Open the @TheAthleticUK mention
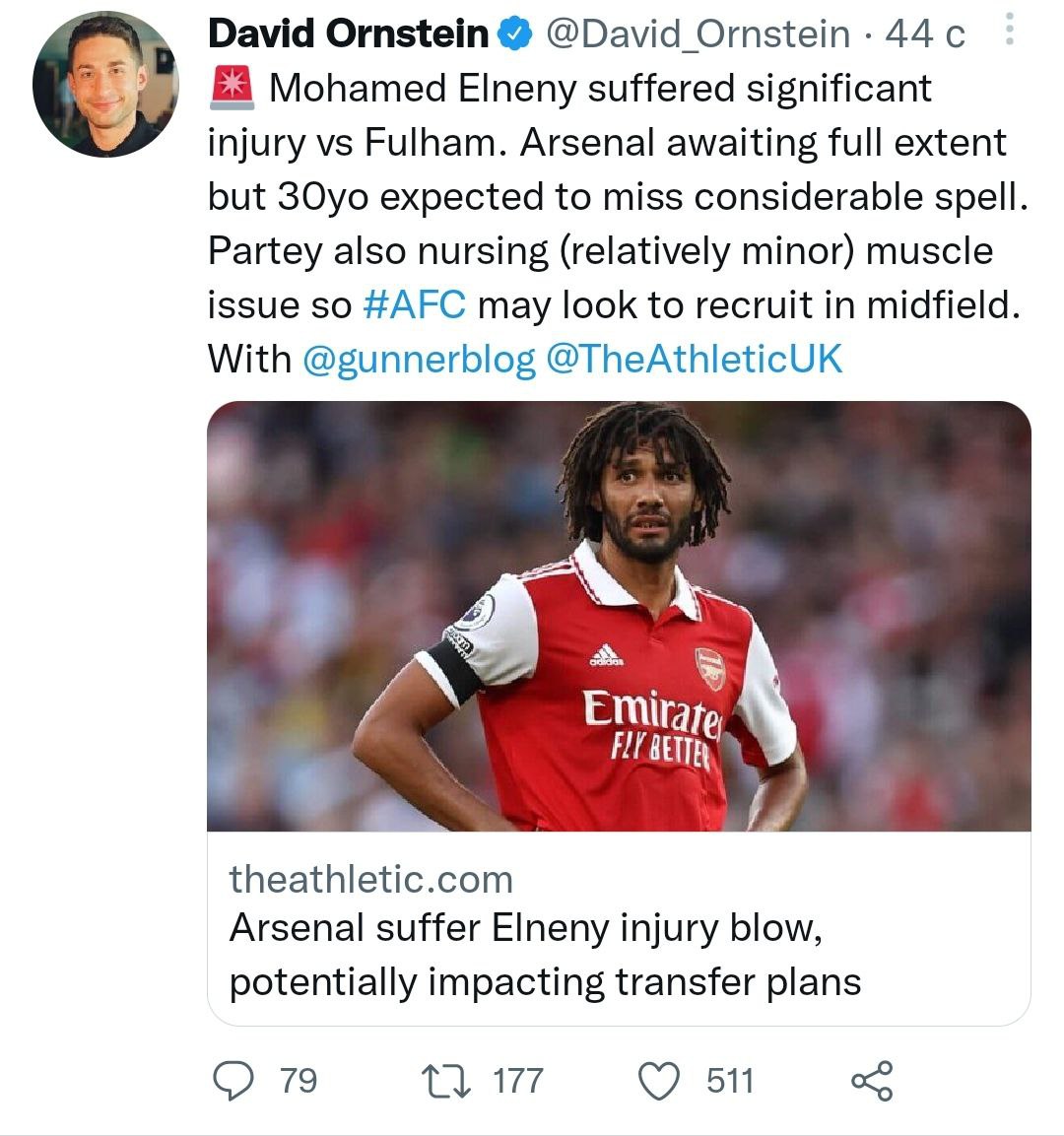The height and width of the screenshot is (1136, 1064). tap(694, 359)
